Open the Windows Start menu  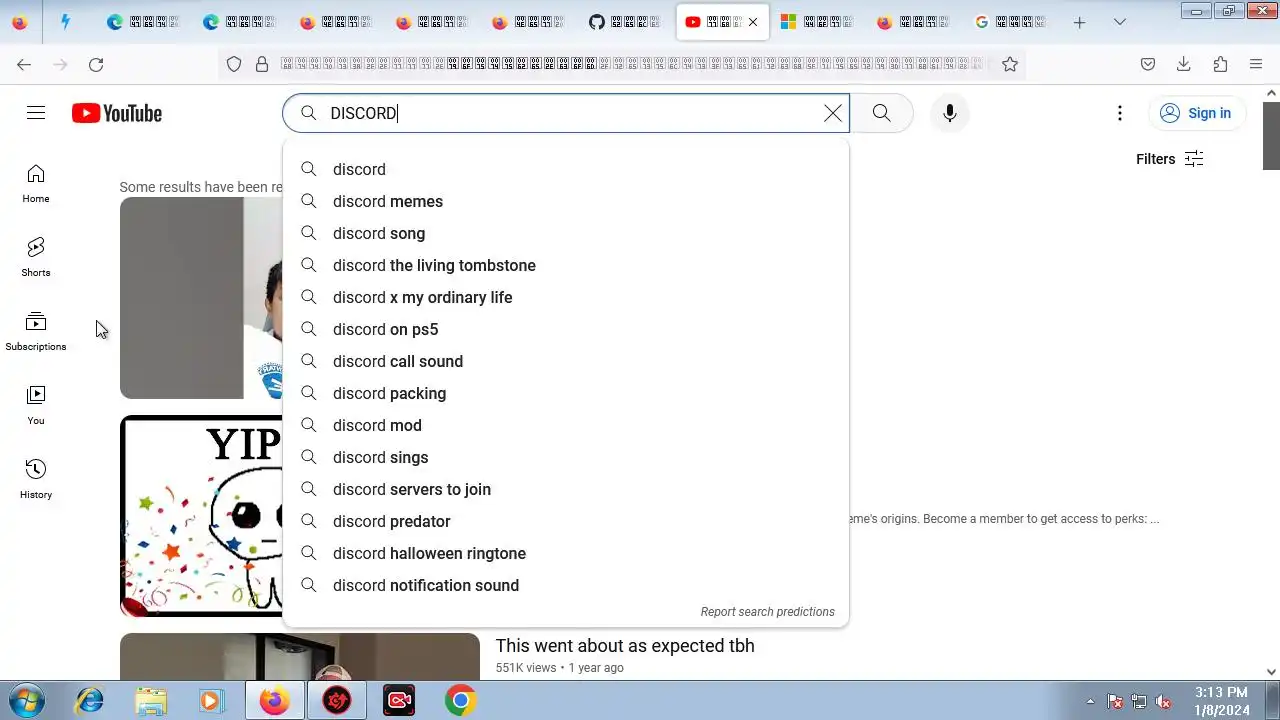pos(27,700)
